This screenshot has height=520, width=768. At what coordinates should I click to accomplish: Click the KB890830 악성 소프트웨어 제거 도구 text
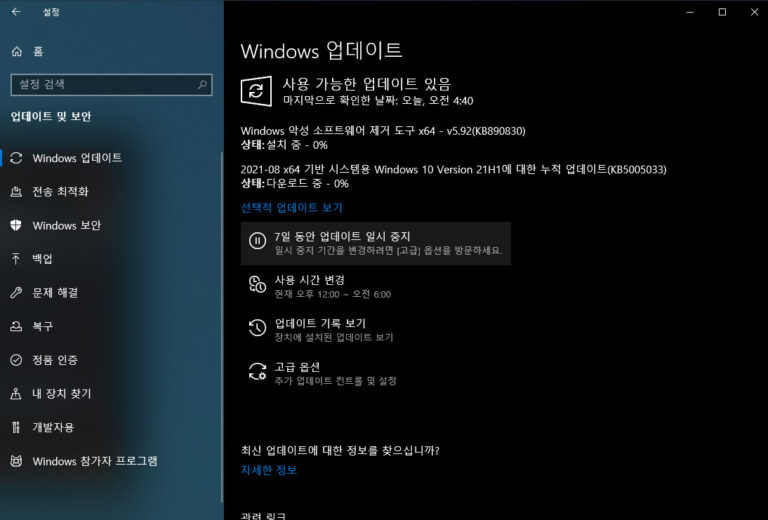coord(383,131)
